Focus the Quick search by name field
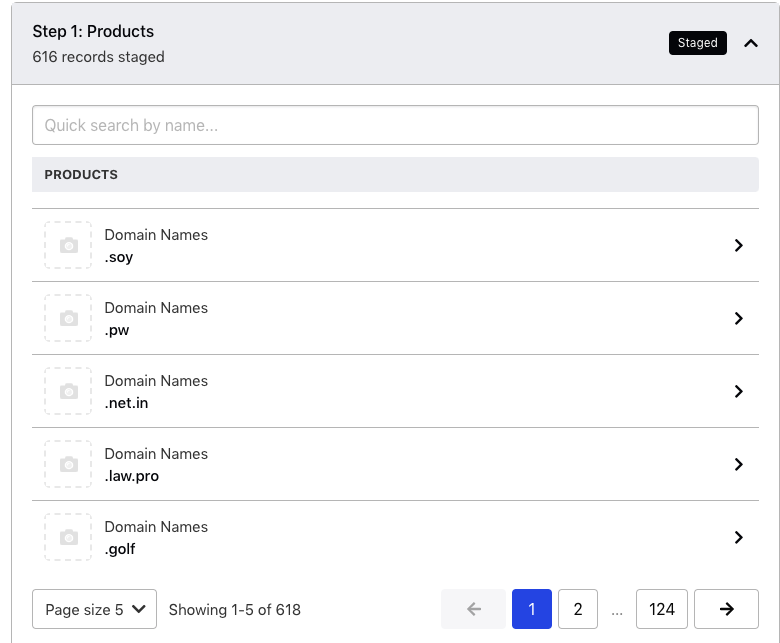780x643 pixels. pos(395,125)
